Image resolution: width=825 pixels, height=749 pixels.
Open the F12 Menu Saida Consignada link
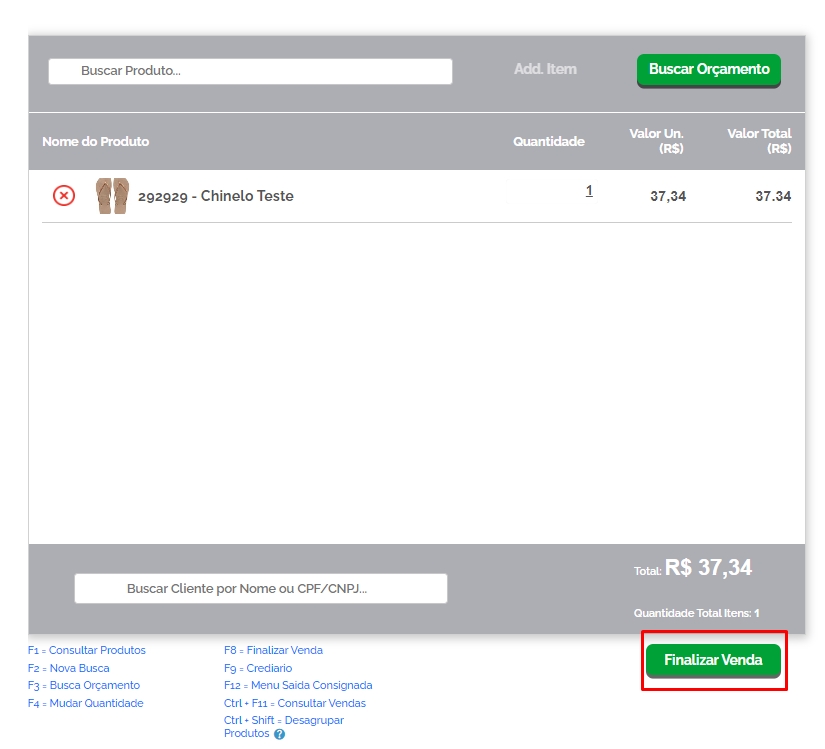(x=298, y=685)
